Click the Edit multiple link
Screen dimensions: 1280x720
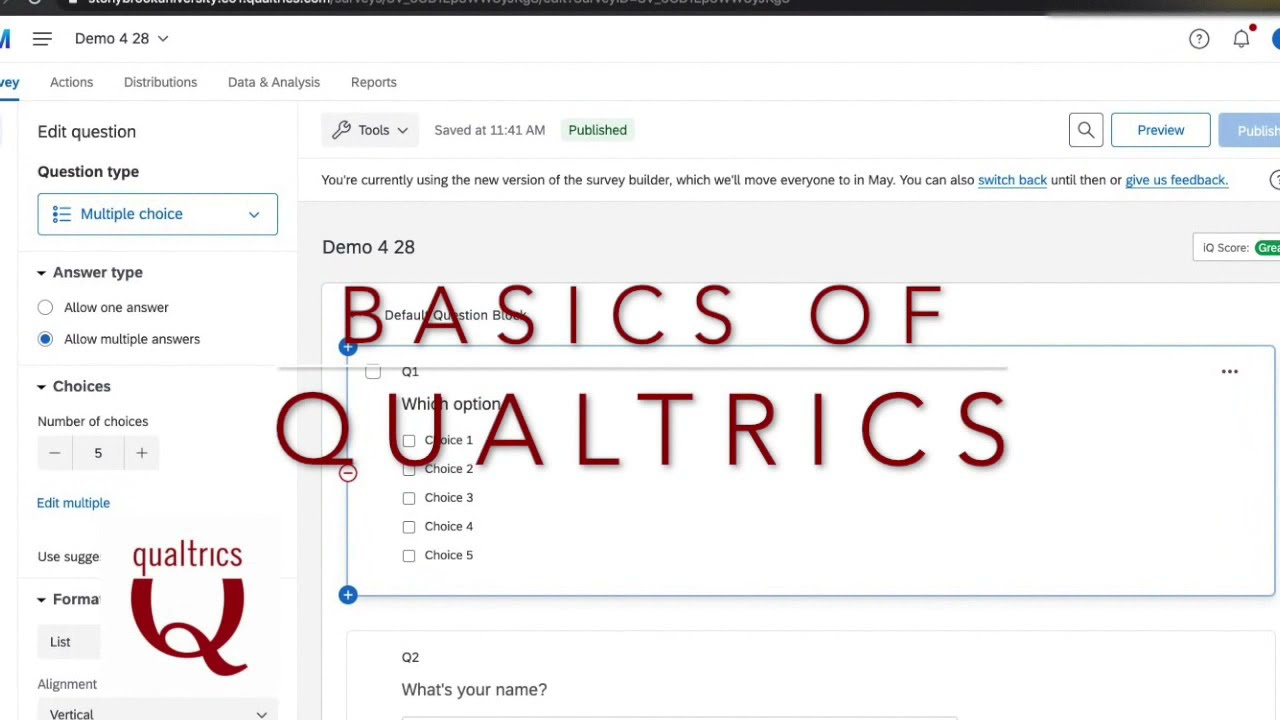[73, 503]
